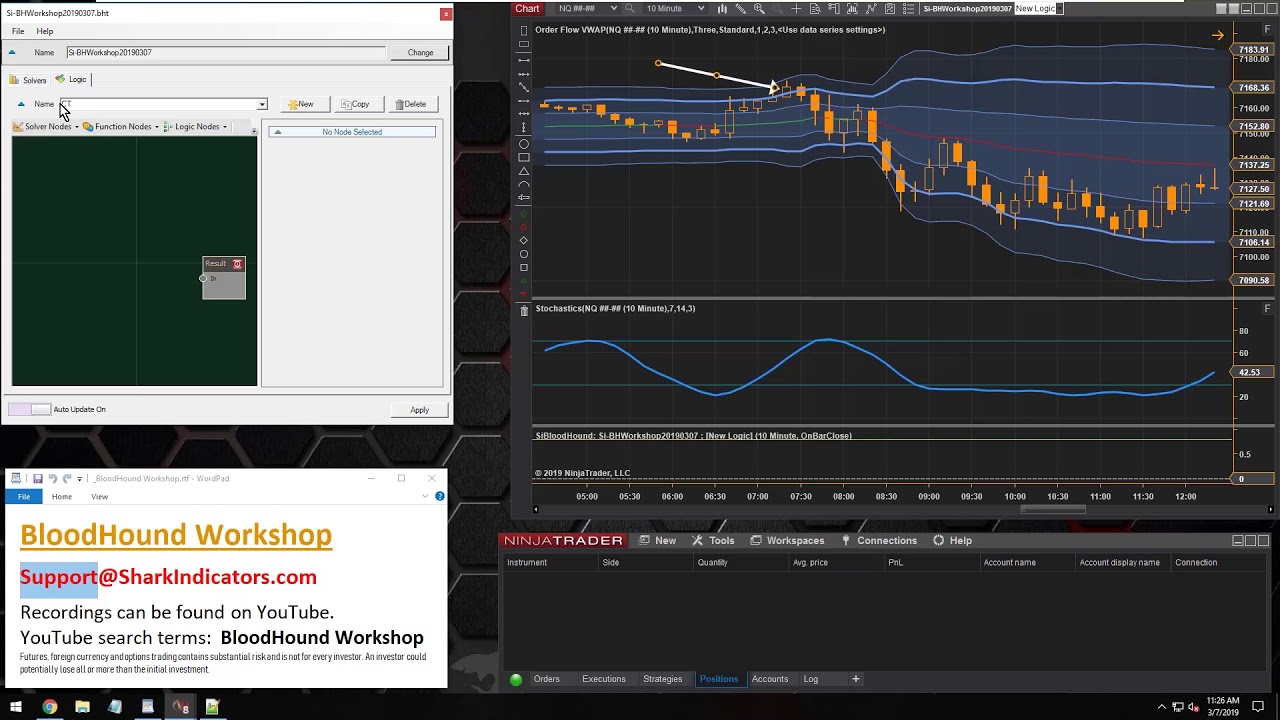Click the red icon on Result node

point(237,264)
